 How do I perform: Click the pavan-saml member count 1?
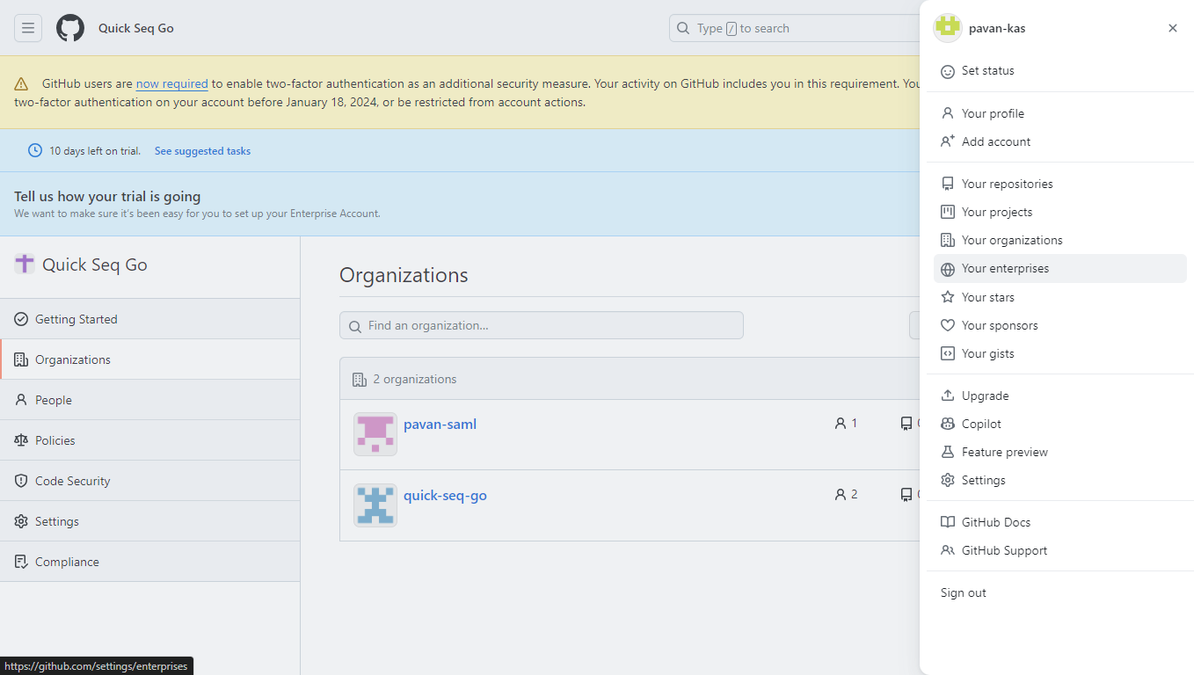pyautogui.click(x=846, y=423)
